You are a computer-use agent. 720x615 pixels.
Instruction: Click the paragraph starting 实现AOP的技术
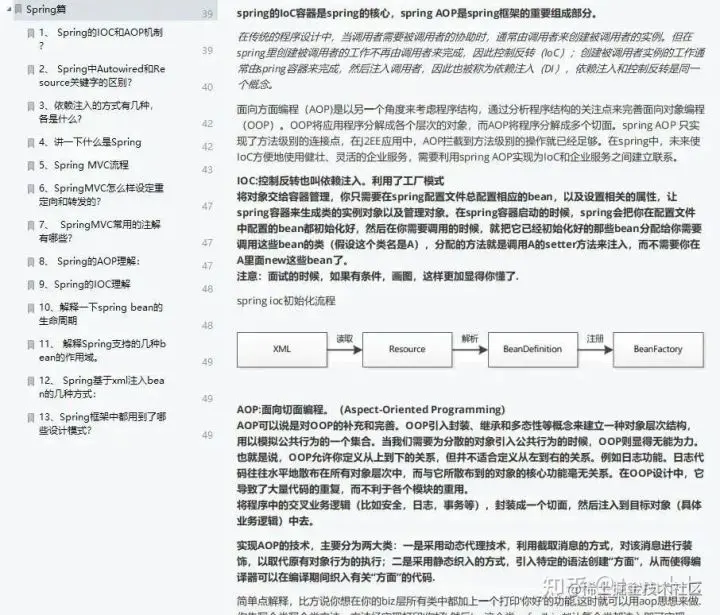point(468,561)
